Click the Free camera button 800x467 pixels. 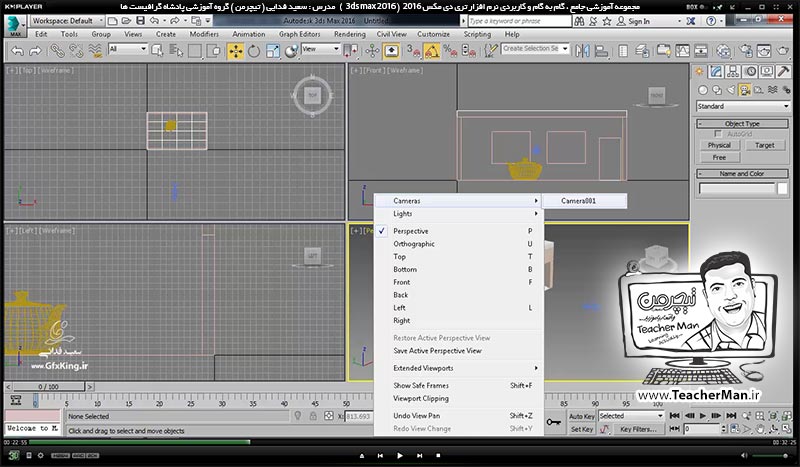719,158
